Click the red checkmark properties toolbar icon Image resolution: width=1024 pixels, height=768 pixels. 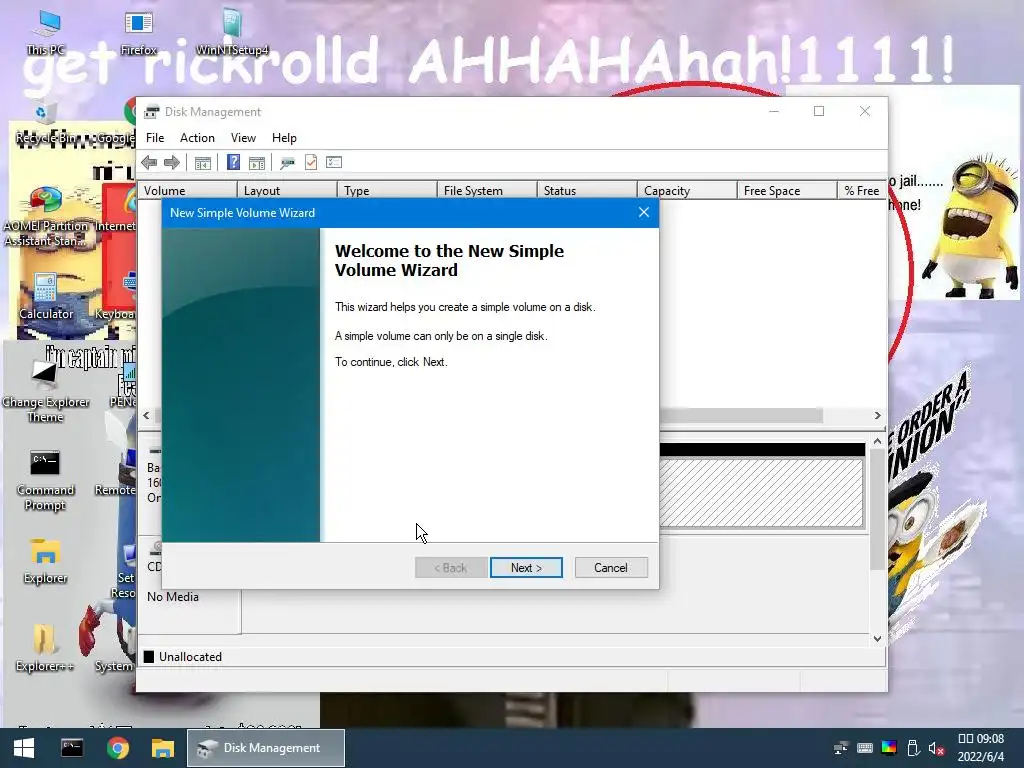(x=311, y=162)
